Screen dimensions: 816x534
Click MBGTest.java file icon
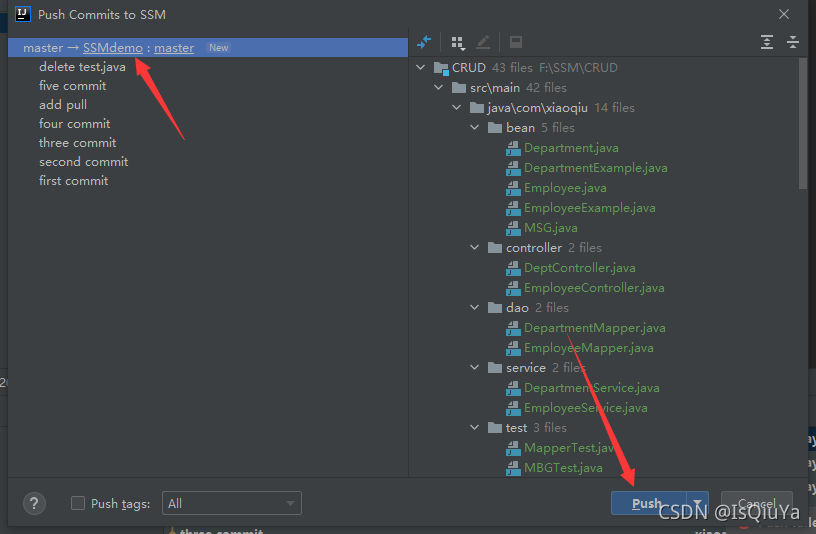pos(513,468)
